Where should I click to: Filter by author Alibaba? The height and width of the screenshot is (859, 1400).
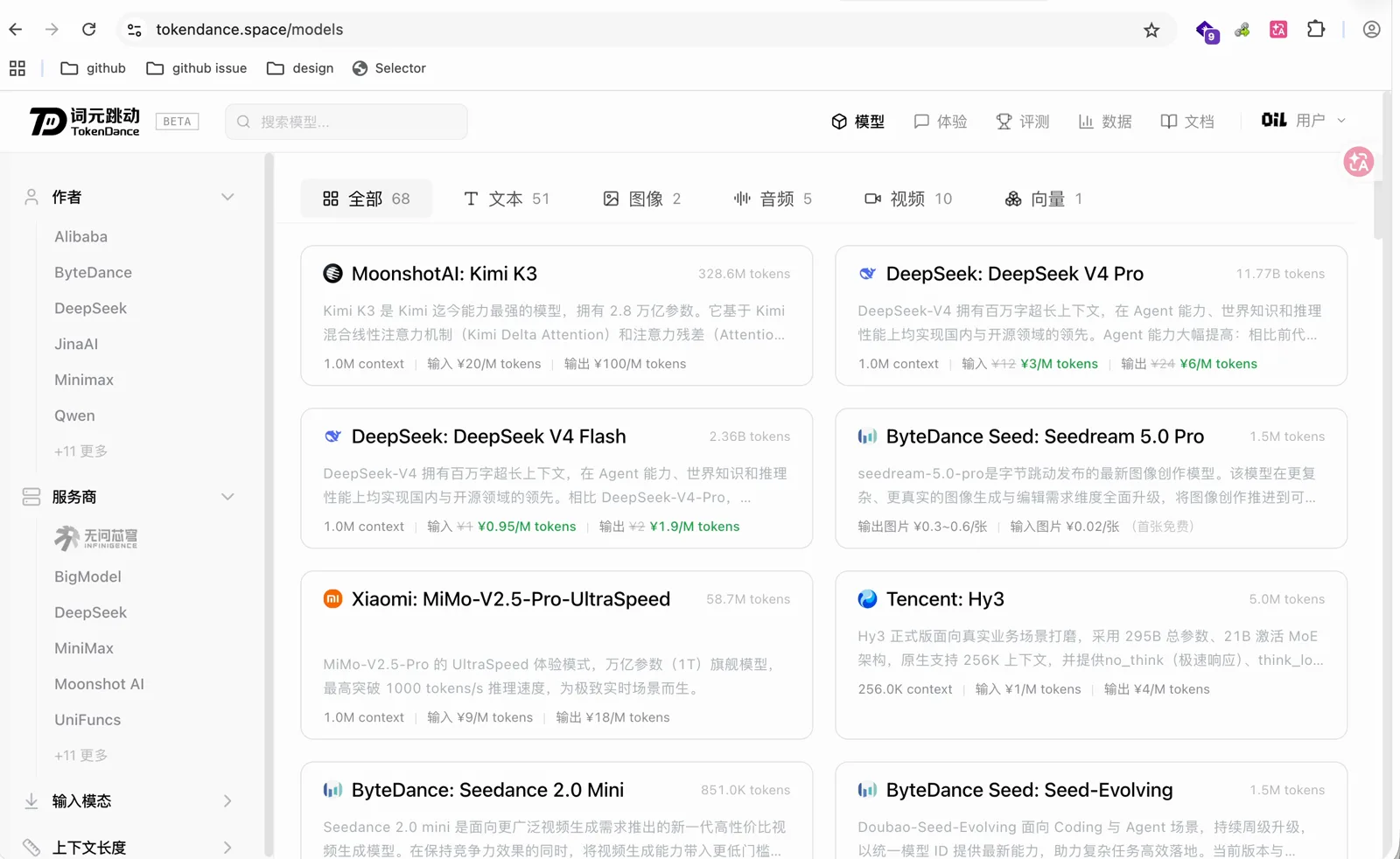[x=80, y=237]
